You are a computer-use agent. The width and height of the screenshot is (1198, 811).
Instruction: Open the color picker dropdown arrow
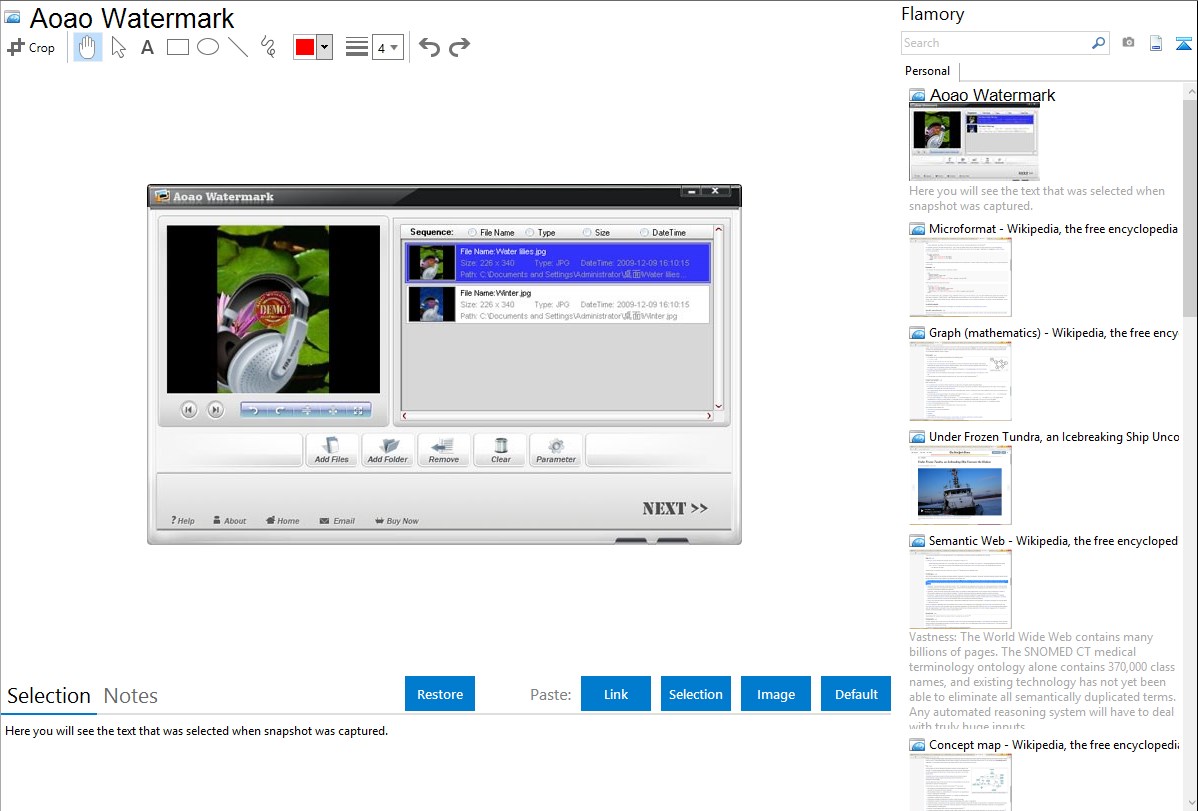(x=324, y=47)
